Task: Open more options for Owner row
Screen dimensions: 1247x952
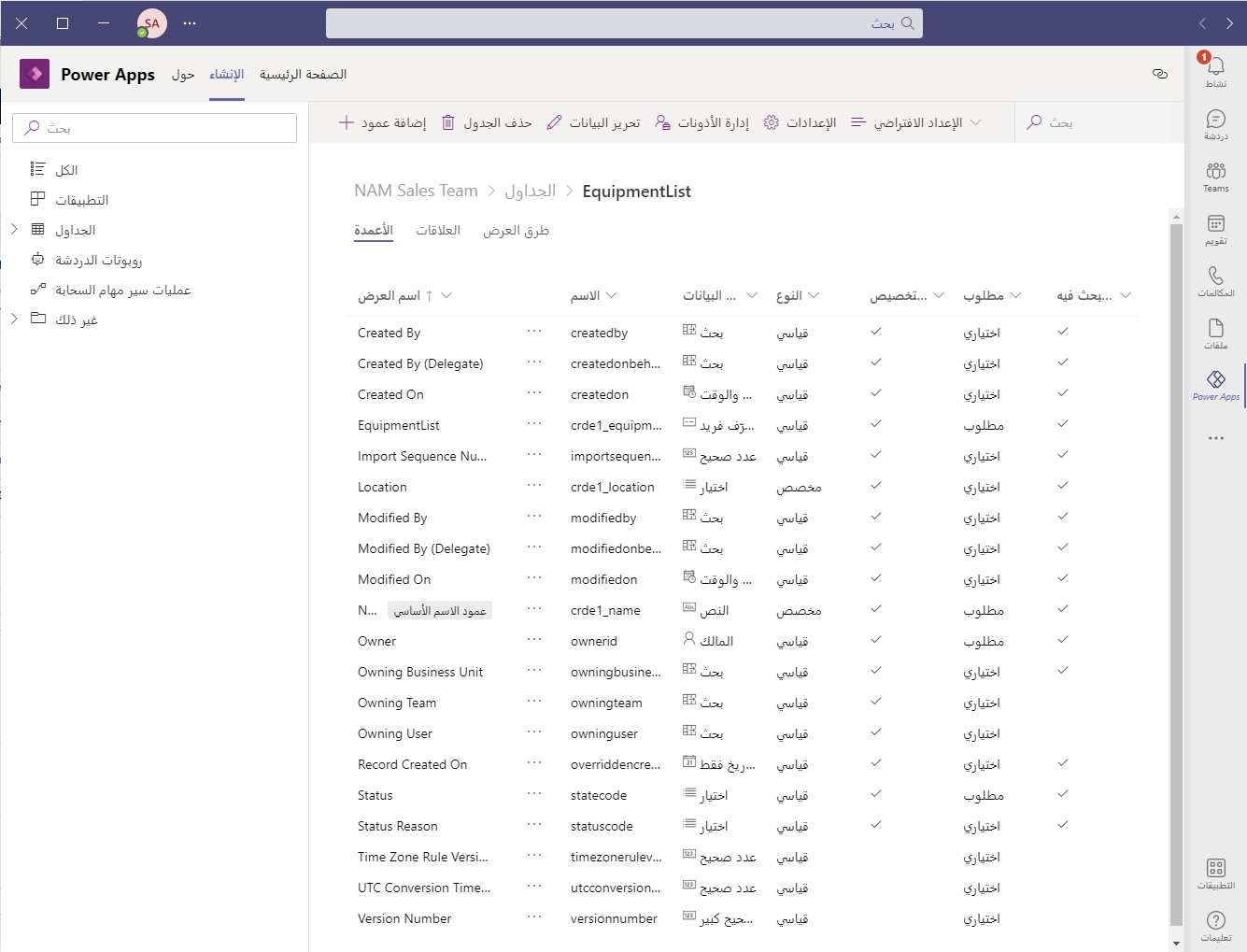Action: pos(534,639)
